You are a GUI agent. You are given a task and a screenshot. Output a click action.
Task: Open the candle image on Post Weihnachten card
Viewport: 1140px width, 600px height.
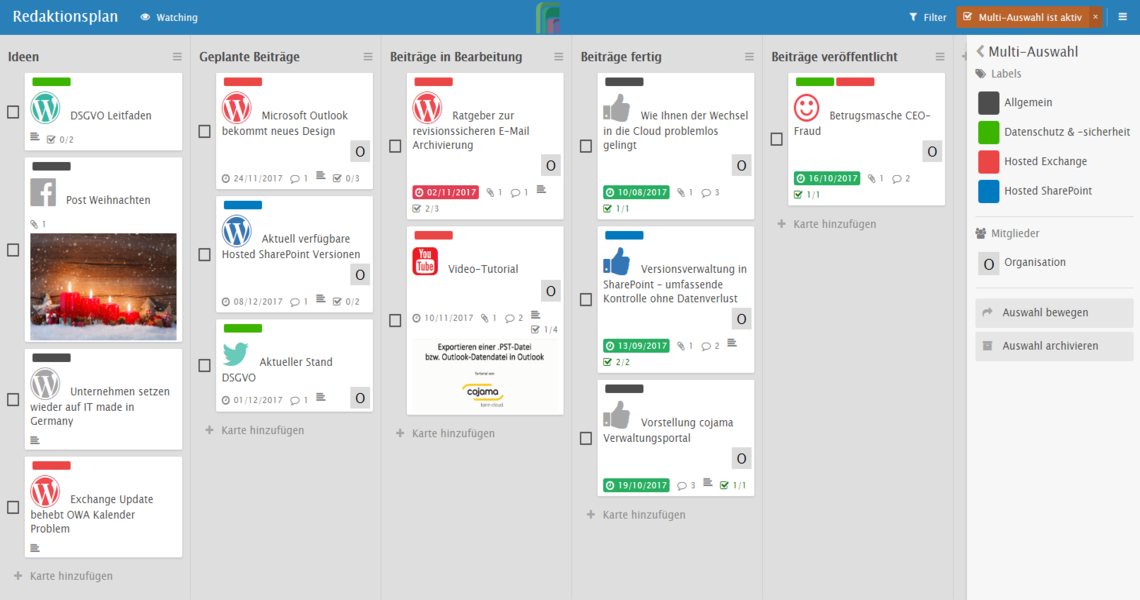point(103,286)
